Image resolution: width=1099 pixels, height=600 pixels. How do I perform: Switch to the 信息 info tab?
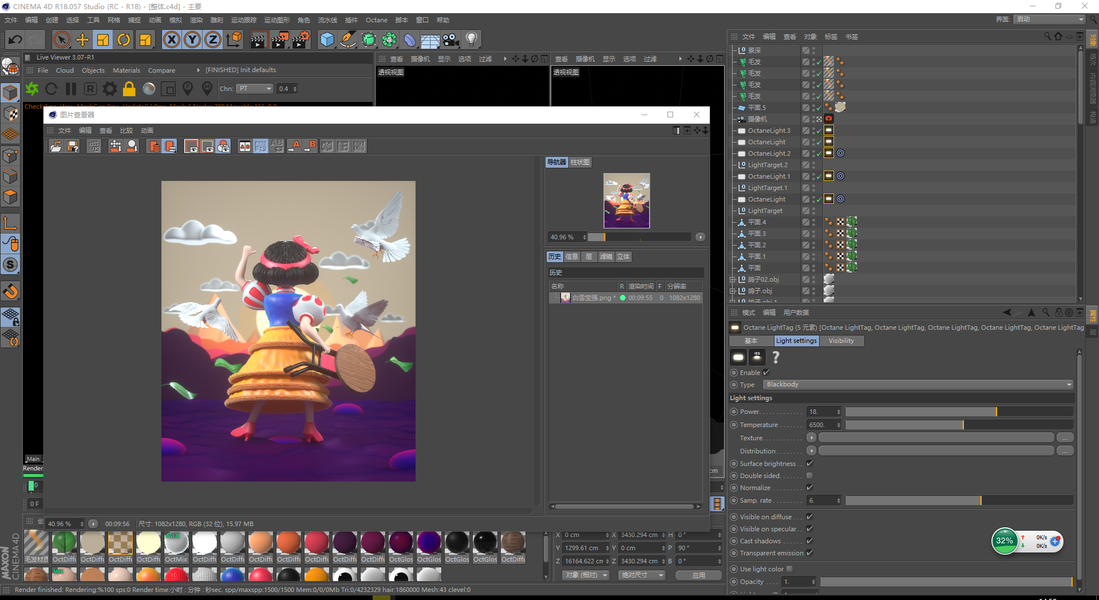click(572, 257)
